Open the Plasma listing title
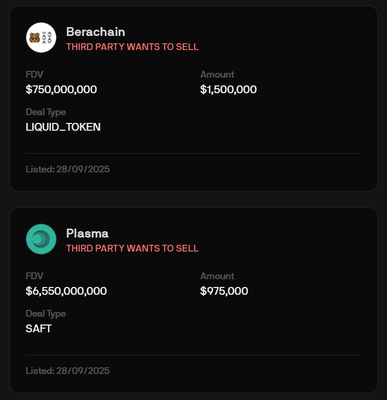 [x=87, y=233]
